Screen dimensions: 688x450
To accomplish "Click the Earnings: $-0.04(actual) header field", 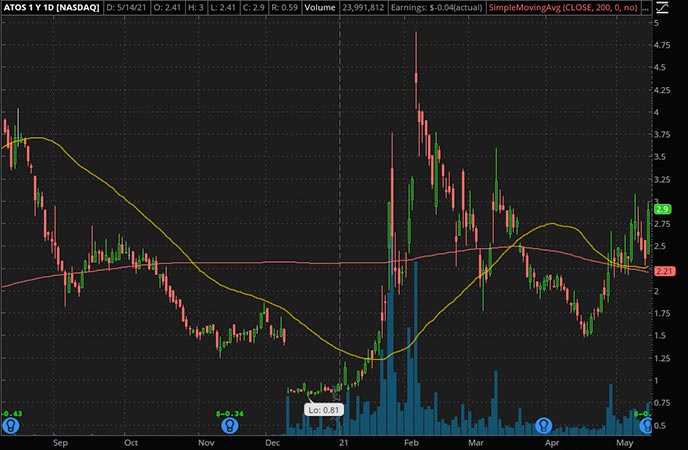I will 436,7.
